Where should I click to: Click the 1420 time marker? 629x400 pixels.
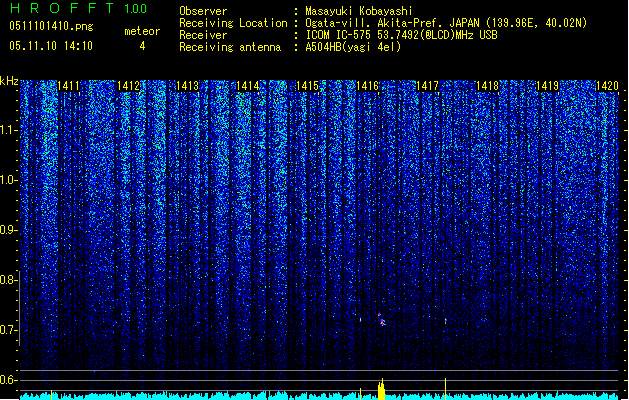[607, 86]
